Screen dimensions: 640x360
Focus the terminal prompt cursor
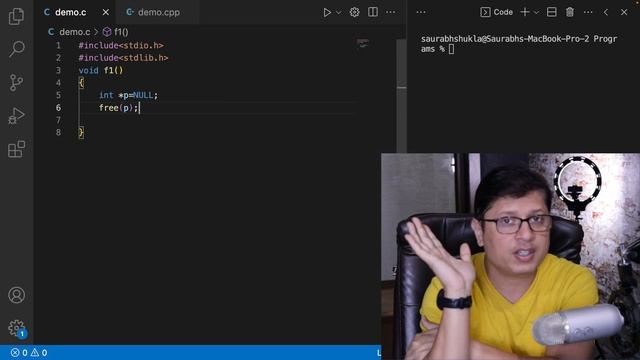pos(451,49)
